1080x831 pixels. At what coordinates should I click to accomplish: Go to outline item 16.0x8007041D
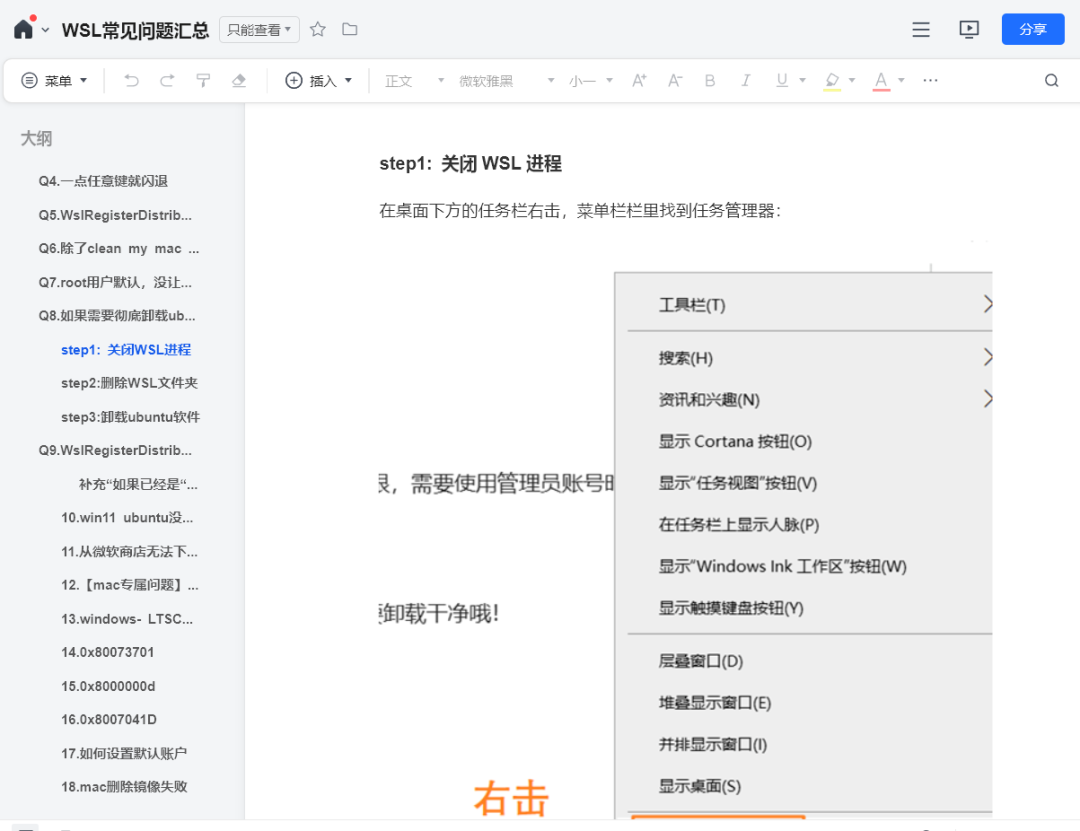click(109, 719)
